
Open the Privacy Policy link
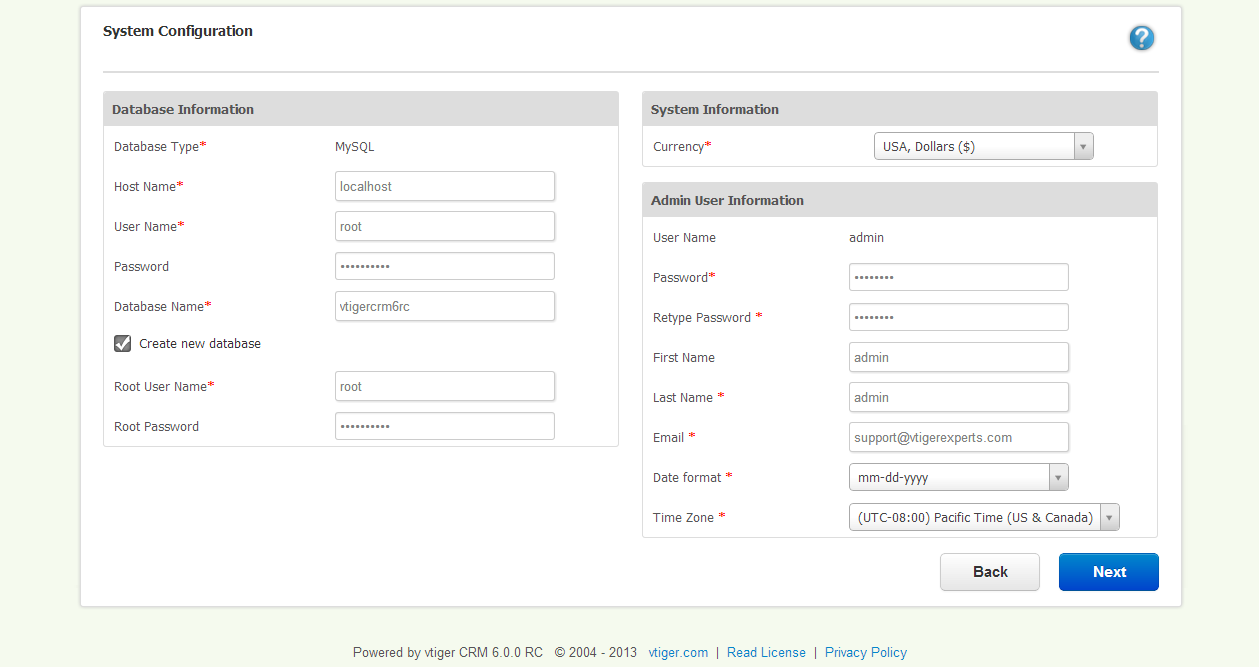click(866, 652)
